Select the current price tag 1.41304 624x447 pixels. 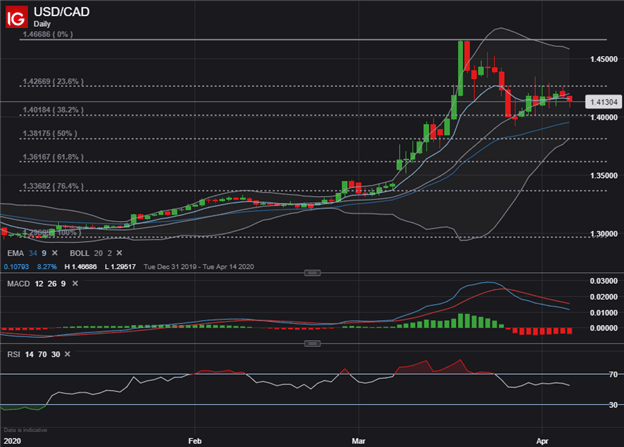pyautogui.click(x=603, y=102)
